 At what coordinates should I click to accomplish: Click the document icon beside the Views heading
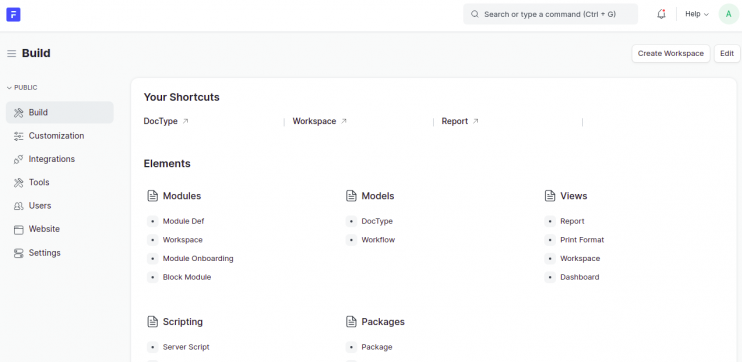point(550,196)
